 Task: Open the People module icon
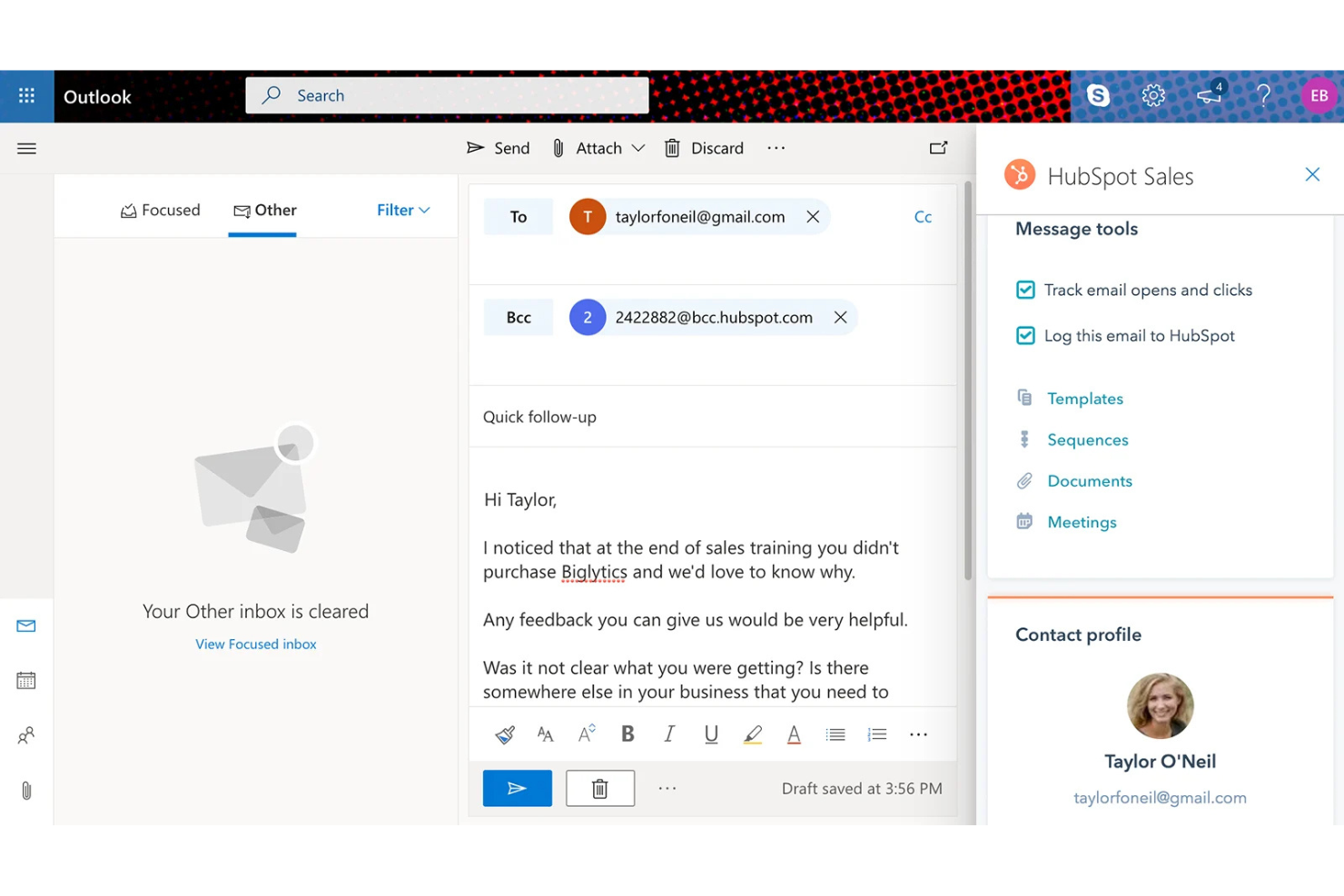[26, 735]
